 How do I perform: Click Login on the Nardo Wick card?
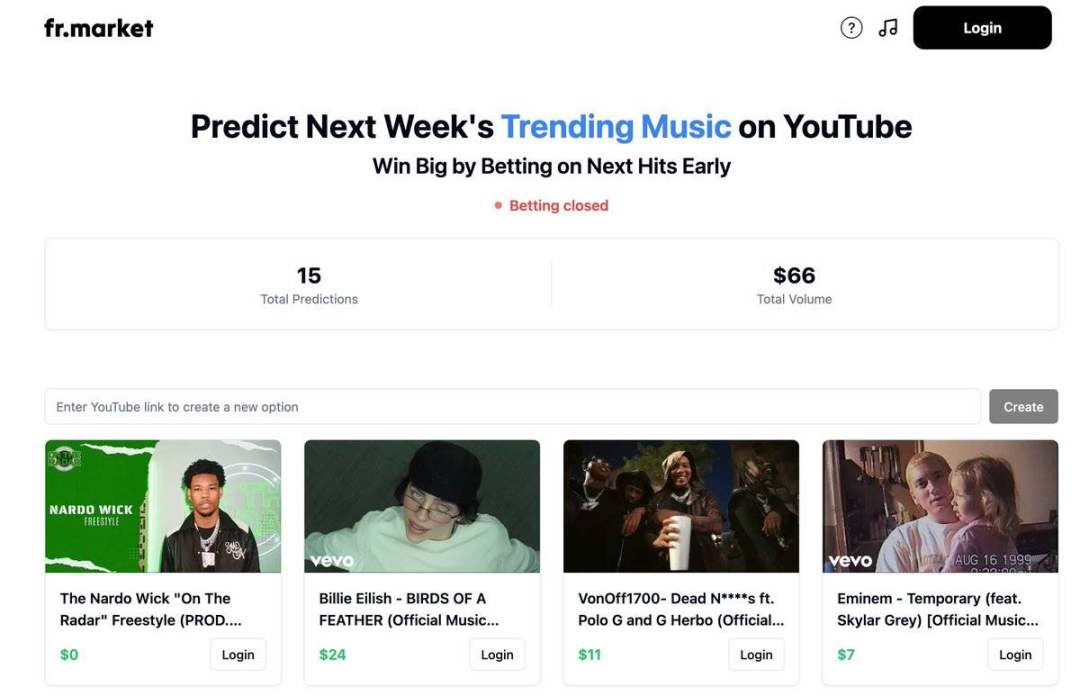tap(238, 655)
